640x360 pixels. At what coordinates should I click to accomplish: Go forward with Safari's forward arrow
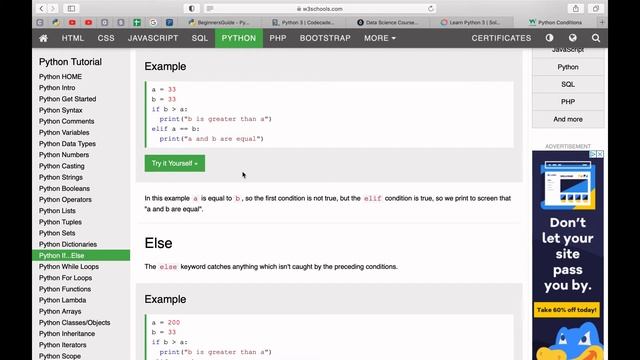tap(53, 9)
